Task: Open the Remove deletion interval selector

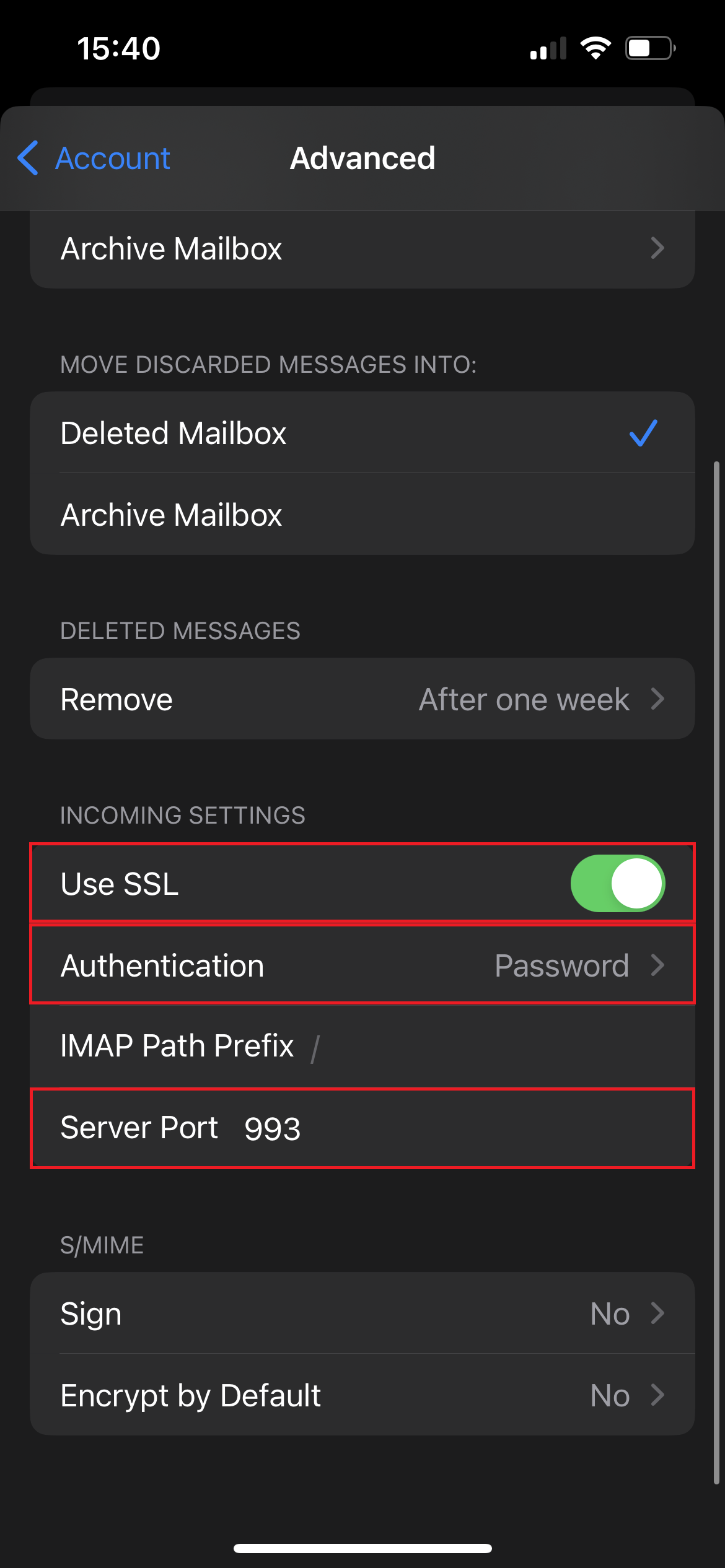Action: point(362,699)
